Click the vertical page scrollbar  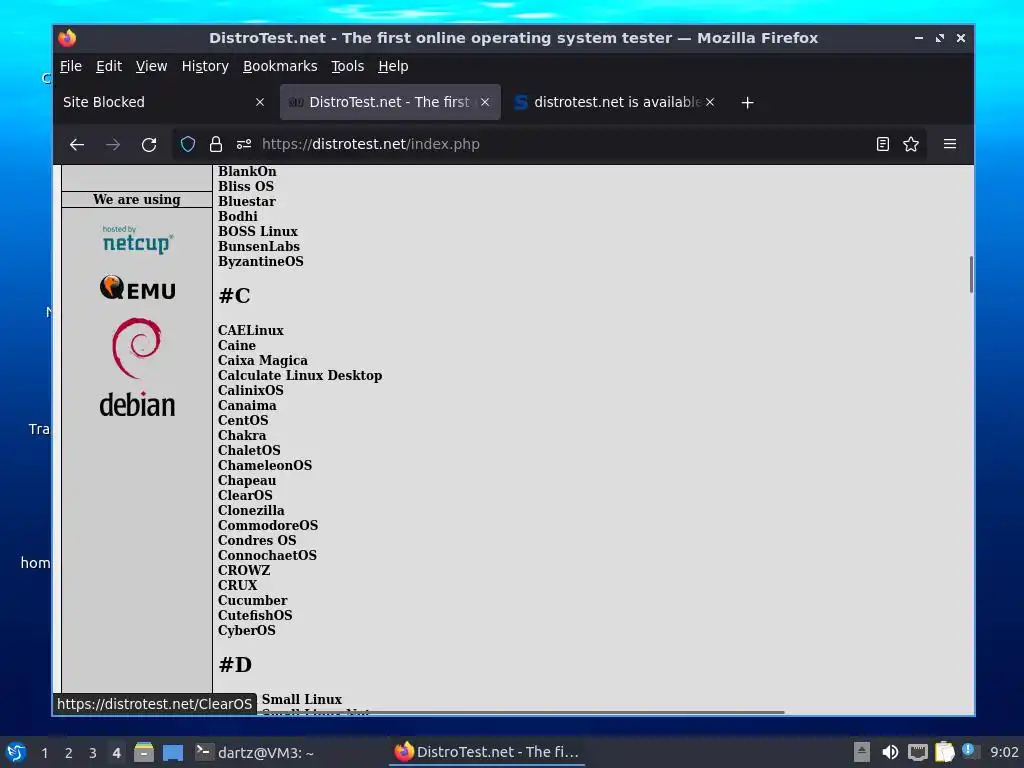point(971,275)
